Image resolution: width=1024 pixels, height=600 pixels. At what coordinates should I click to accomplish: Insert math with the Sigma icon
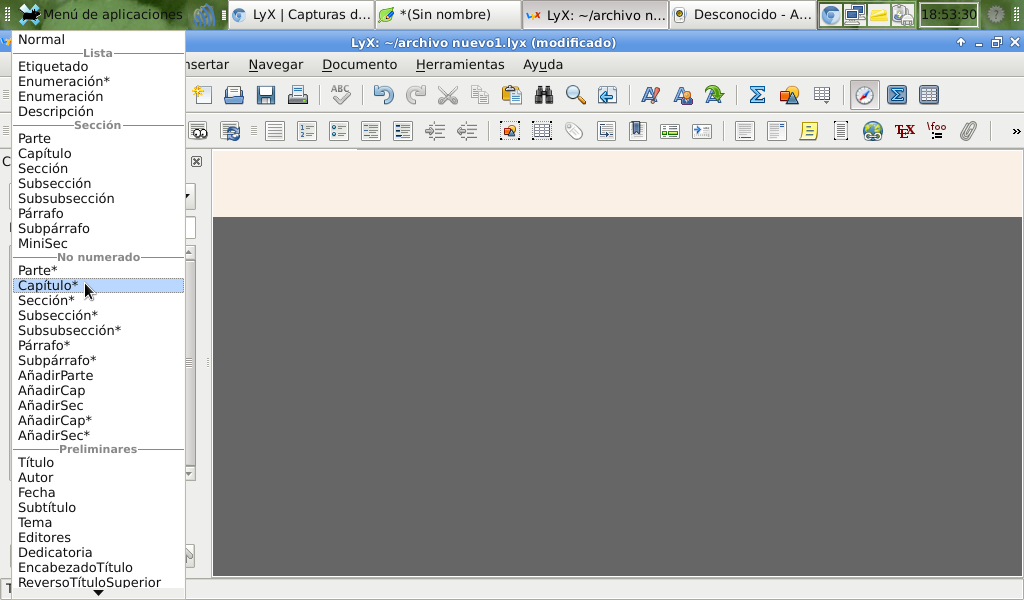pyautogui.click(x=757, y=95)
